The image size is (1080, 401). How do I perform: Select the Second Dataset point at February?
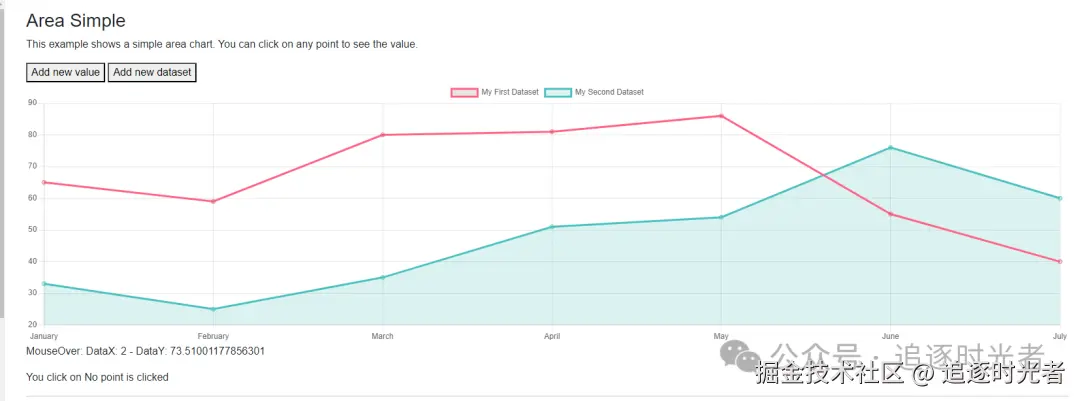pos(213,309)
